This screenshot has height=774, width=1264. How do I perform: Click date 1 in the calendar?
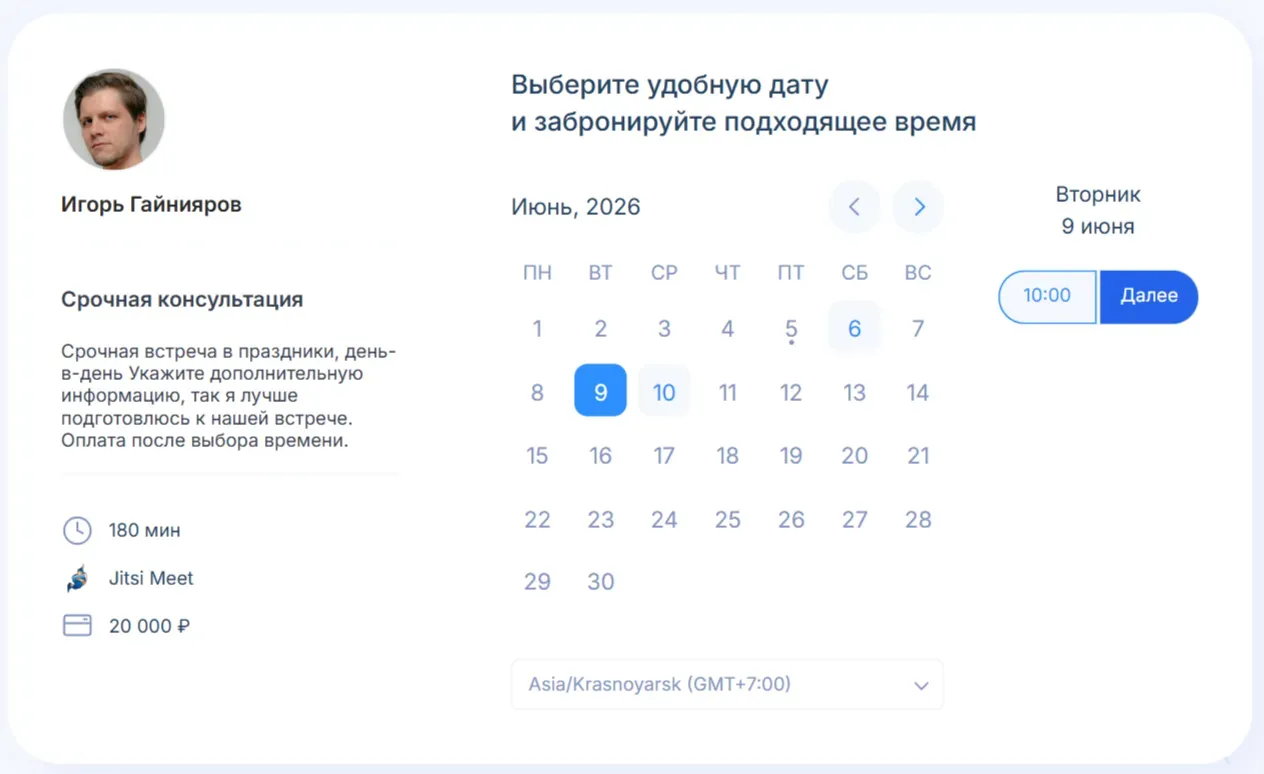[537, 328]
